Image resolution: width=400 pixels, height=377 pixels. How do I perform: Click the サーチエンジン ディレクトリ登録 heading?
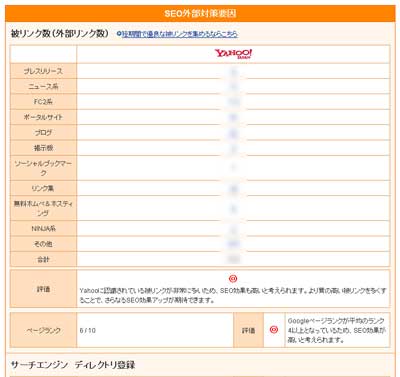[x=73, y=365]
